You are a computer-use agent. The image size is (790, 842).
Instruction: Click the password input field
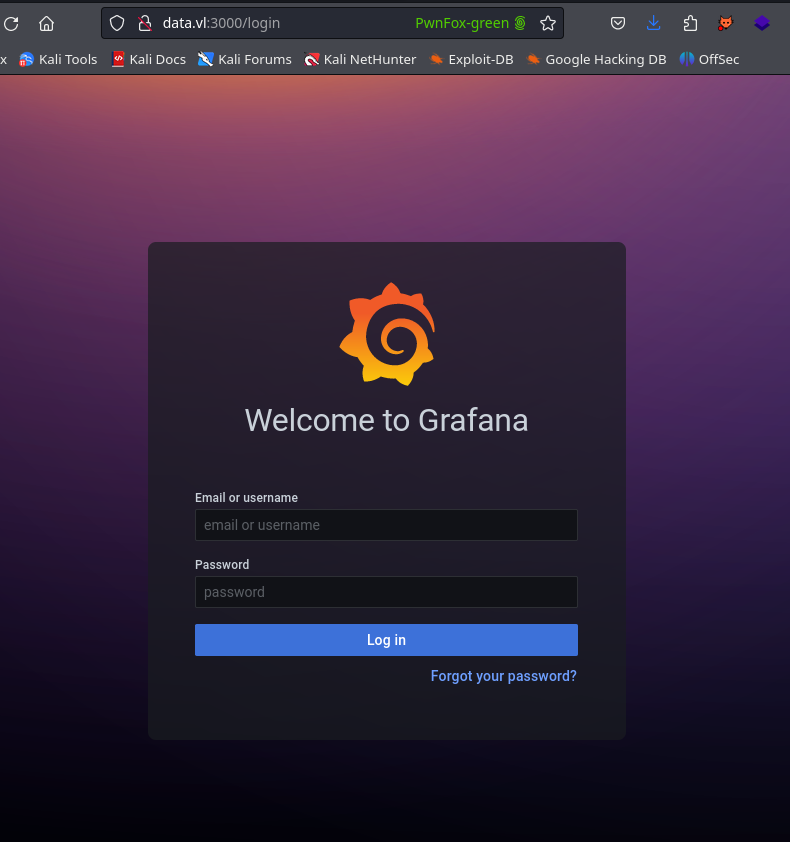(386, 592)
